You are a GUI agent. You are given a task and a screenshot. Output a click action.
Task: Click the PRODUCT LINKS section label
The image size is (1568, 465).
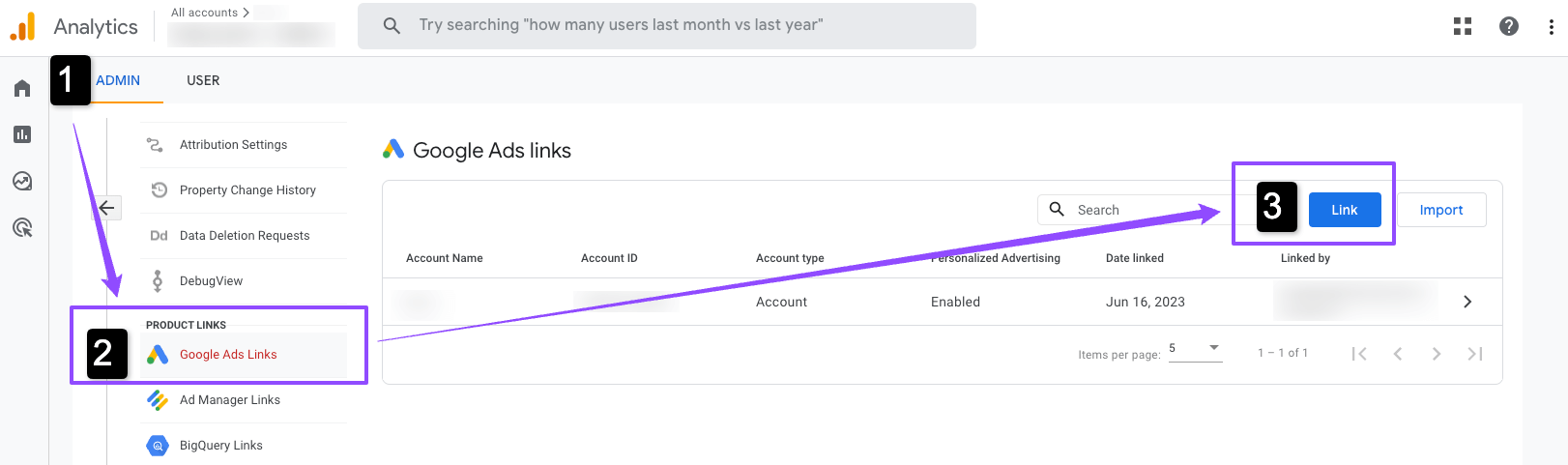click(186, 325)
